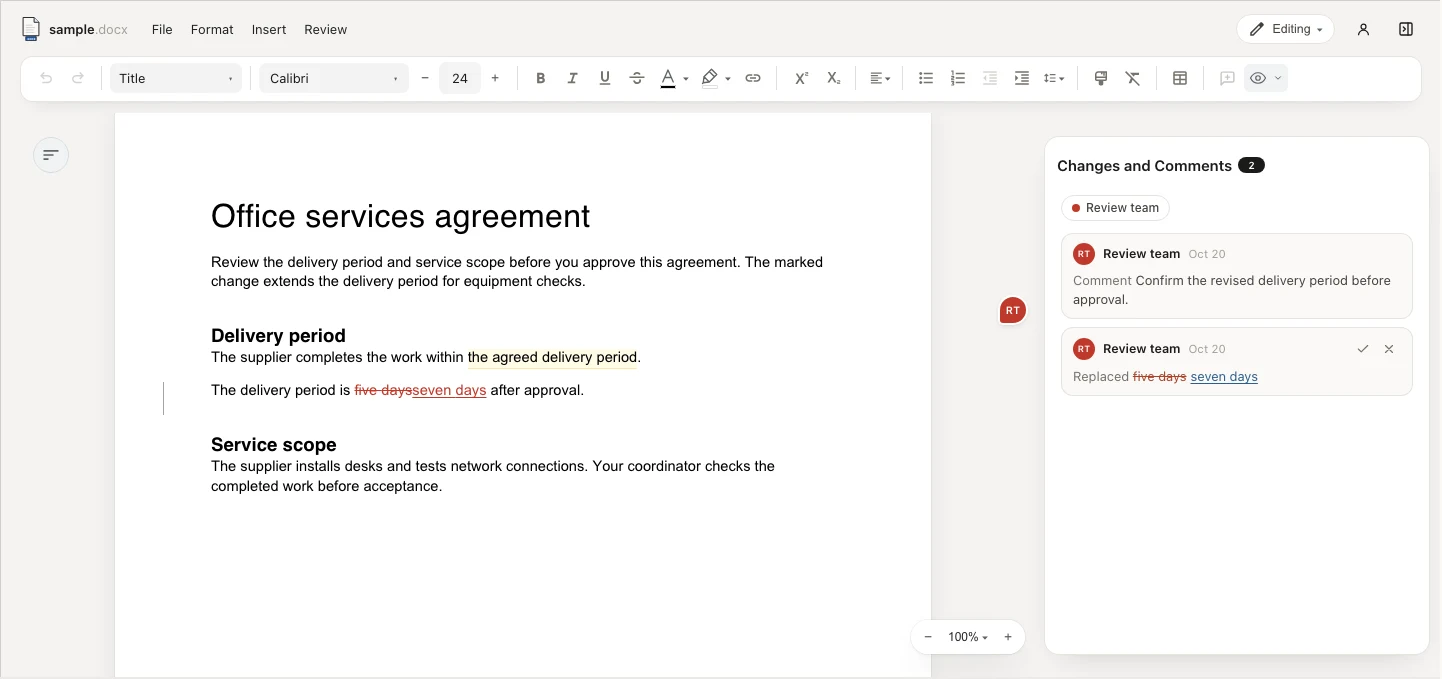Toggle superscript formatting

801,78
